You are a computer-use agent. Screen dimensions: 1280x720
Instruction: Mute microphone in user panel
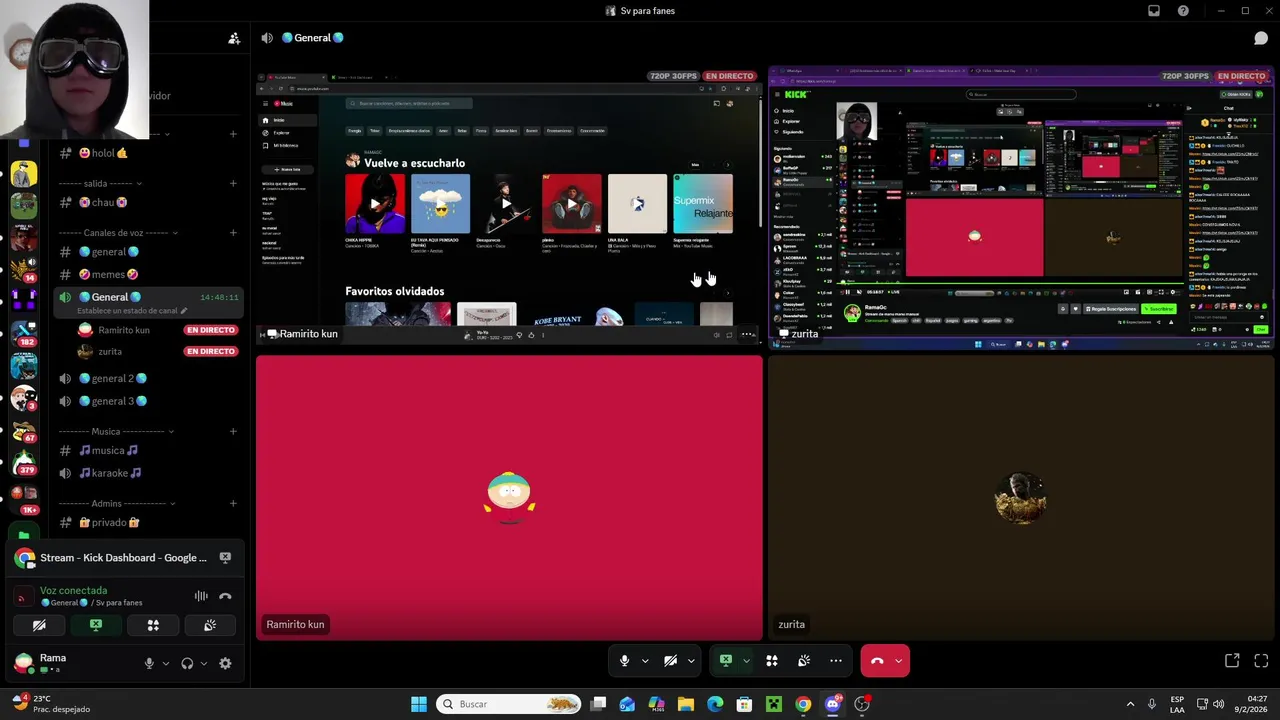[x=149, y=663]
